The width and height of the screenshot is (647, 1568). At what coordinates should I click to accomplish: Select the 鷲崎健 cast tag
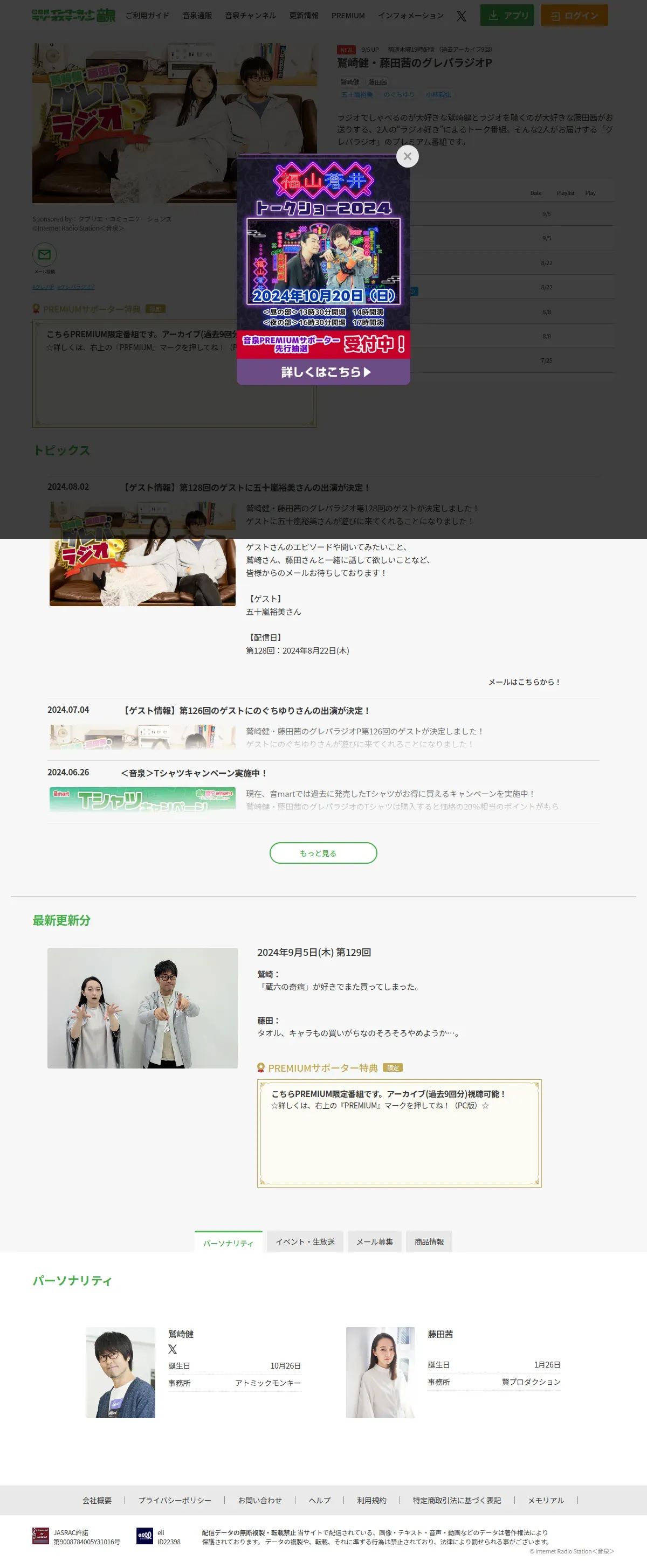[350, 82]
